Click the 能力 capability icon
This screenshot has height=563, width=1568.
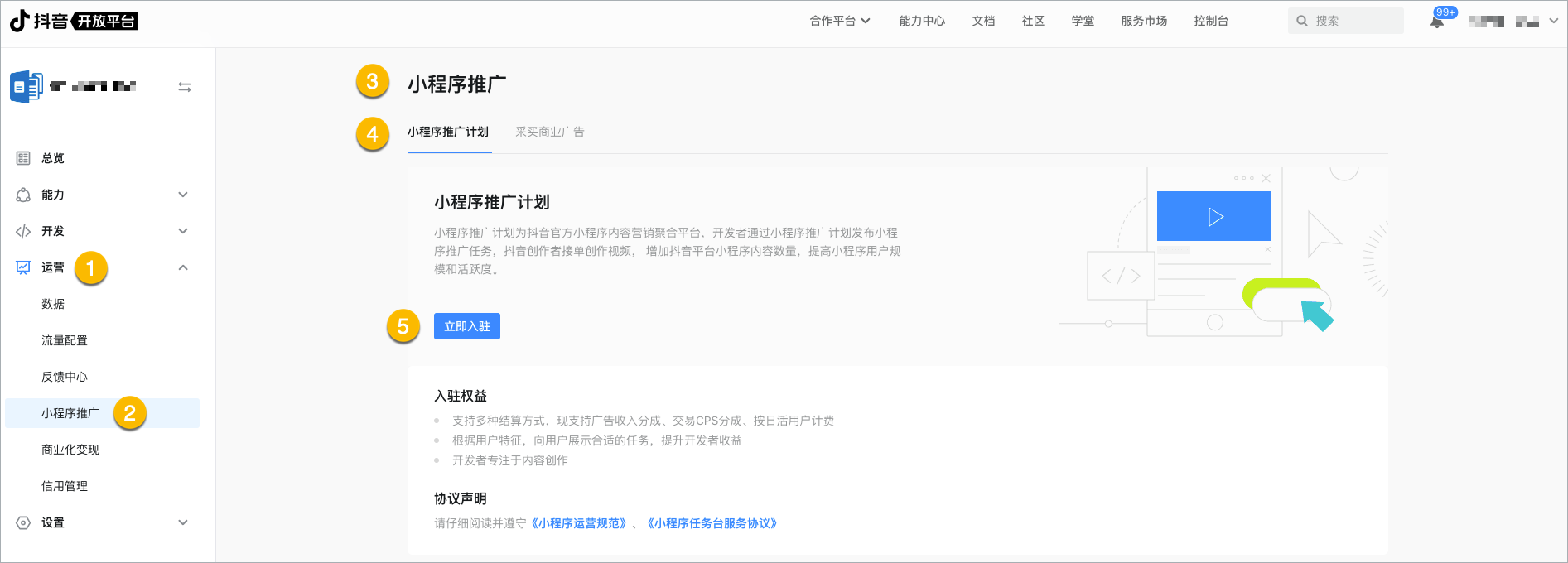[23, 195]
